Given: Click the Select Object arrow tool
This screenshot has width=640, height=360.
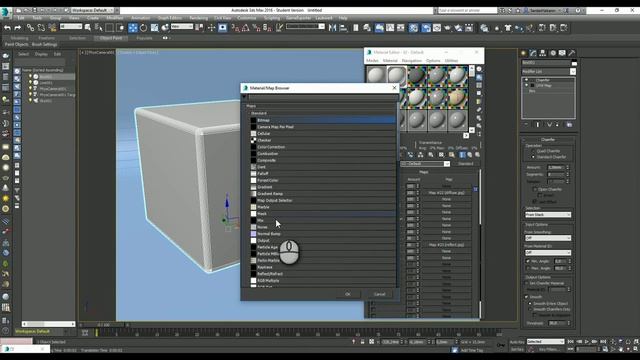Looking at the screenshot, I should [88, 28].
